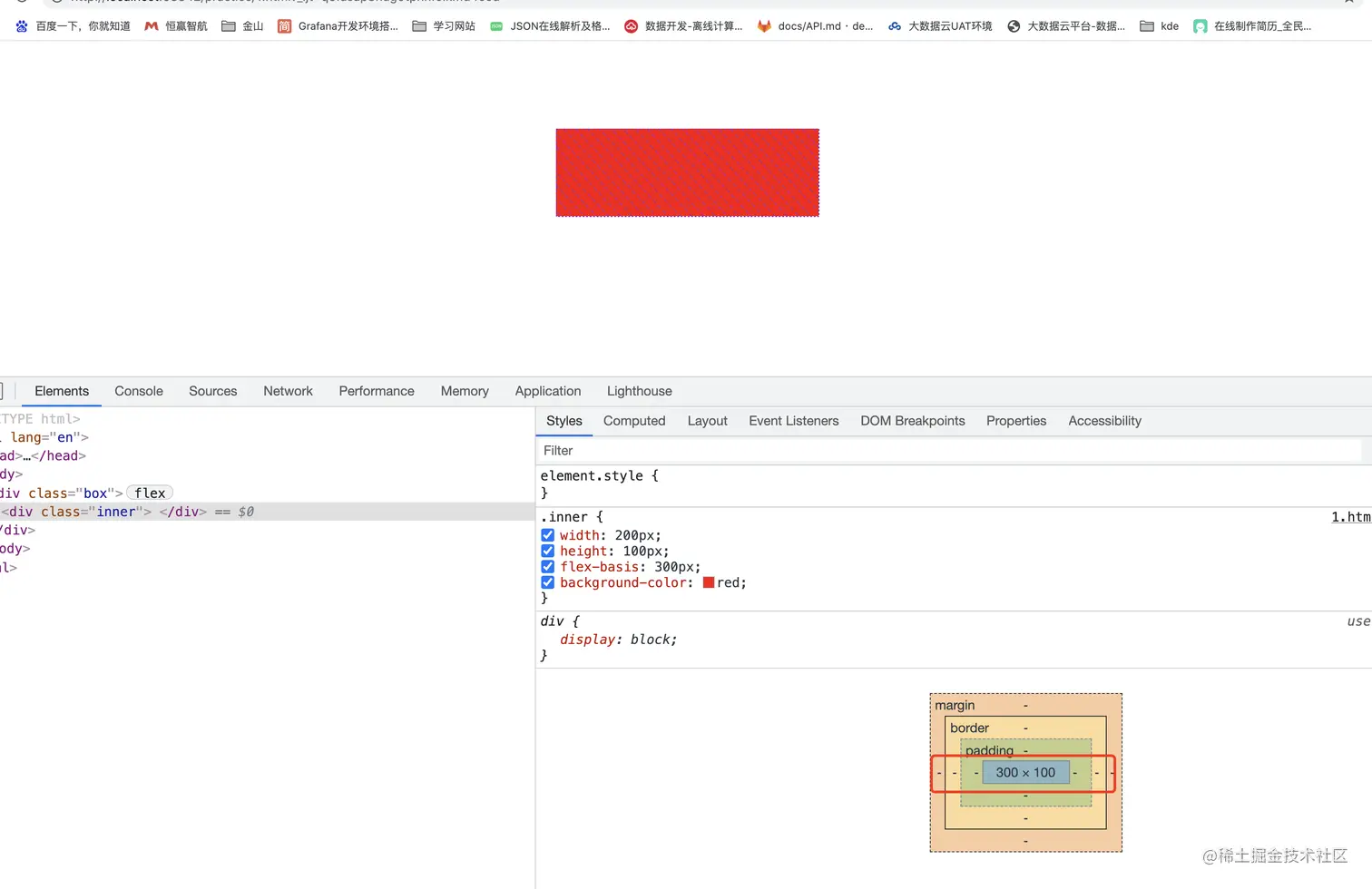Click the display: block user agent declaration

coord(618,640)
